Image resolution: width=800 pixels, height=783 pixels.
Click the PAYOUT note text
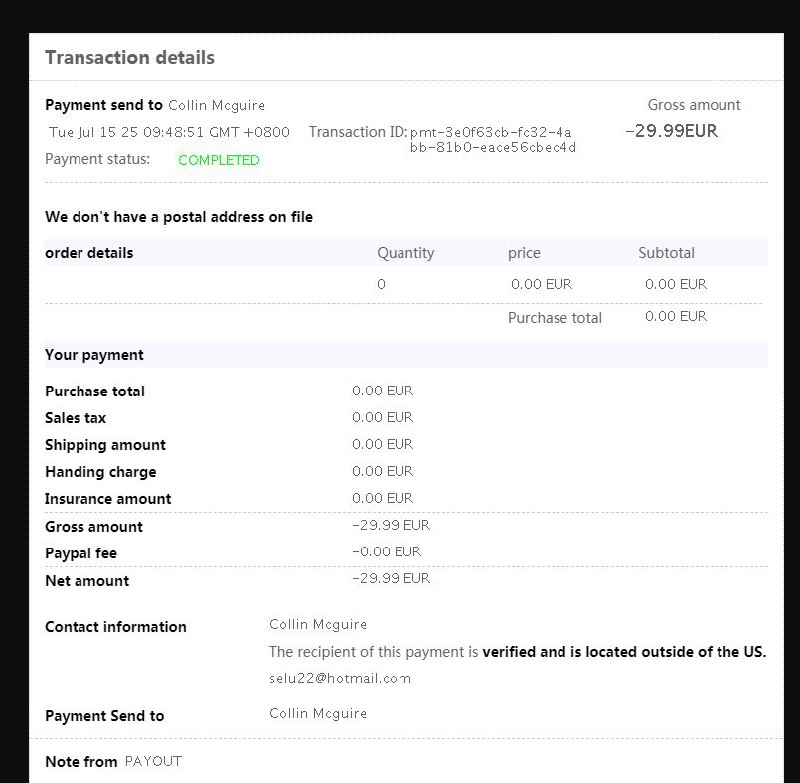153,762
